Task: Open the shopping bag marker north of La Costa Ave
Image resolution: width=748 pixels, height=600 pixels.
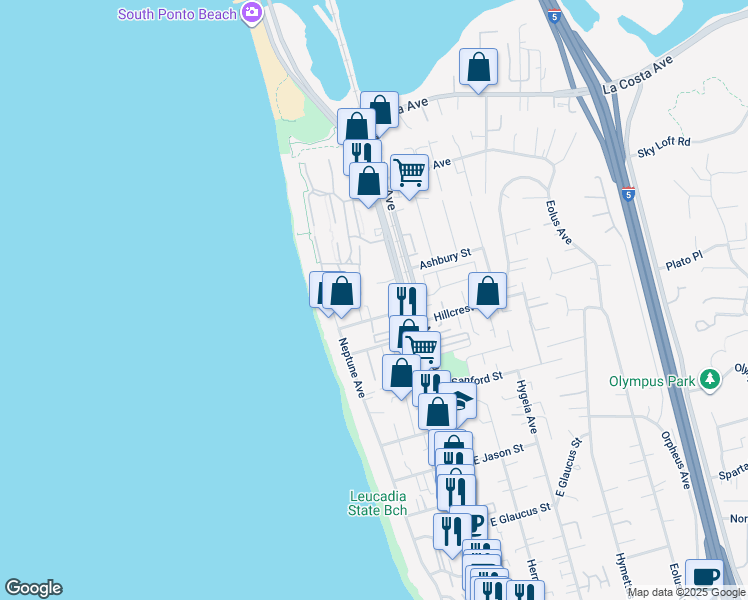Action: [478, 68]
